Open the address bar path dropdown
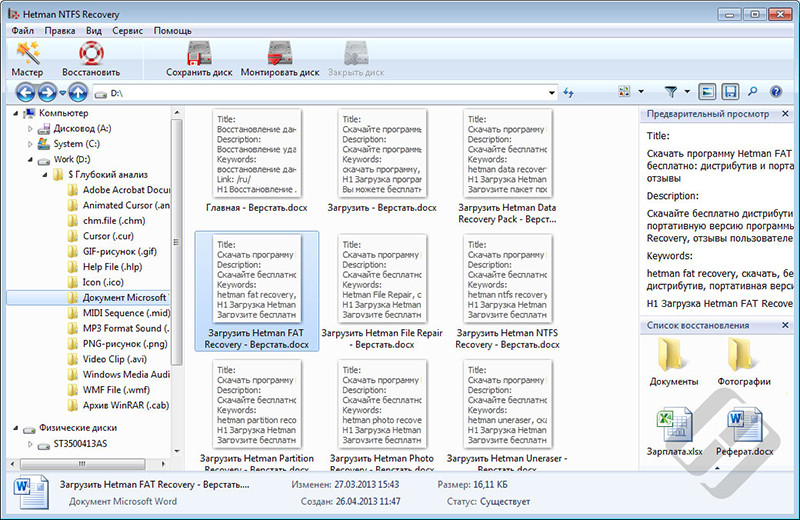 [552, 93]
